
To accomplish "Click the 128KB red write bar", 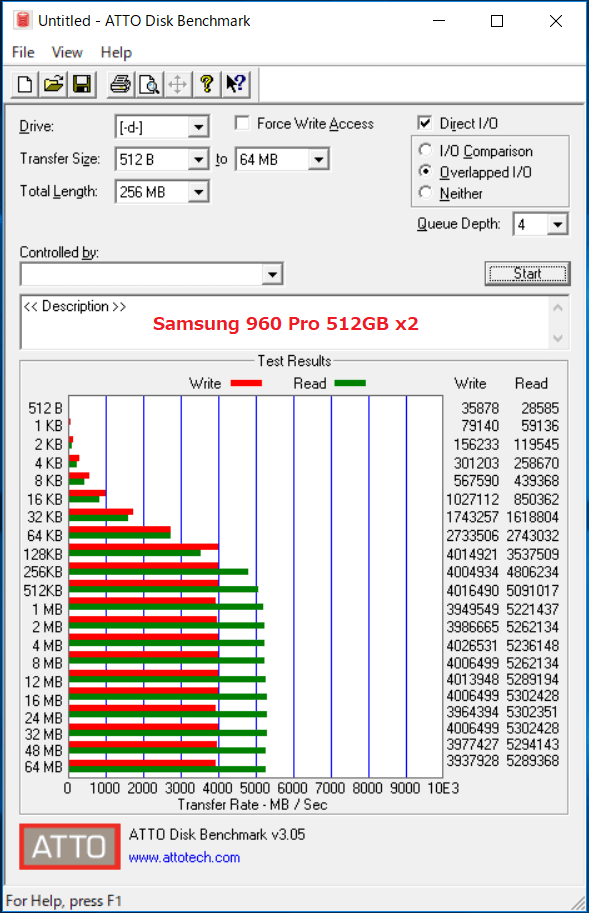I will (144, 547).
